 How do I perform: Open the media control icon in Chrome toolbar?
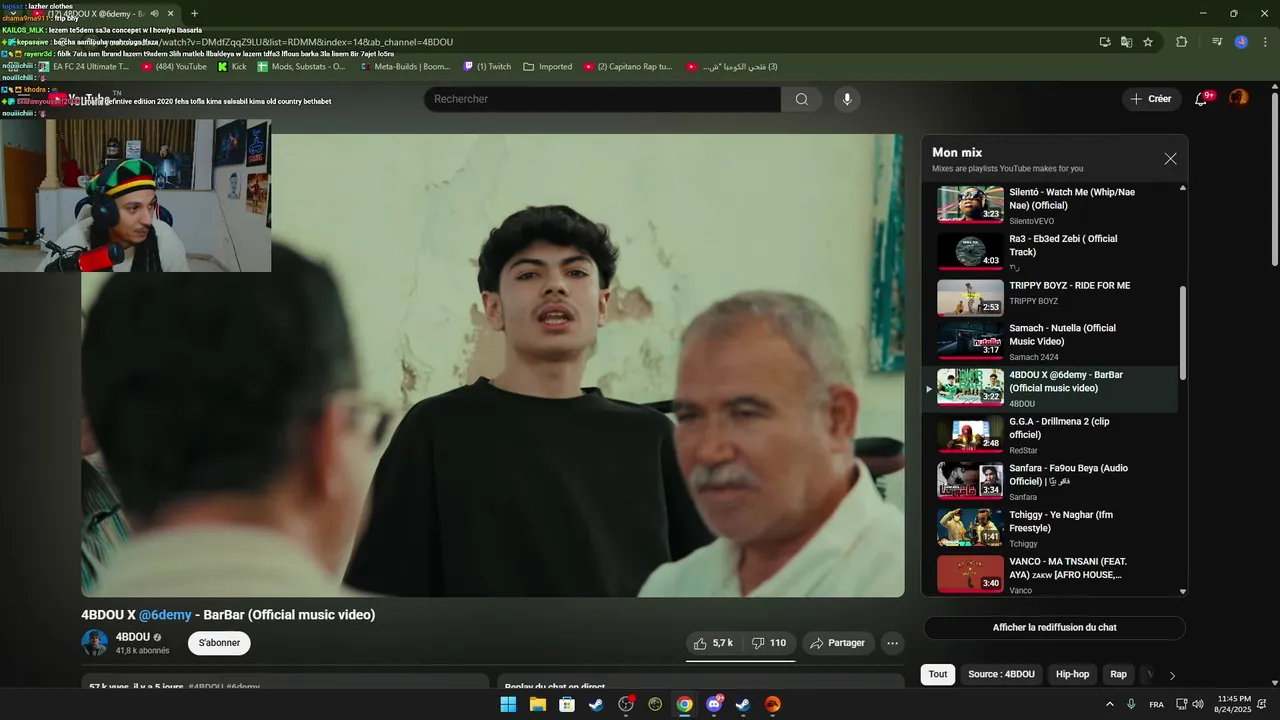pos(1217,42)
